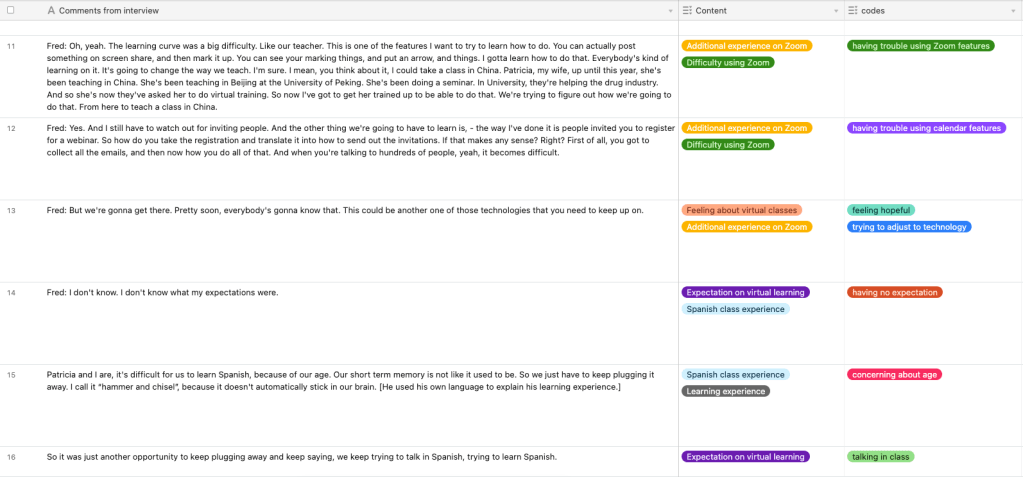
Task: Click the comment cell starting 'Fred: I don't know'
Action: pyautogui.click(x=162, y=292)
